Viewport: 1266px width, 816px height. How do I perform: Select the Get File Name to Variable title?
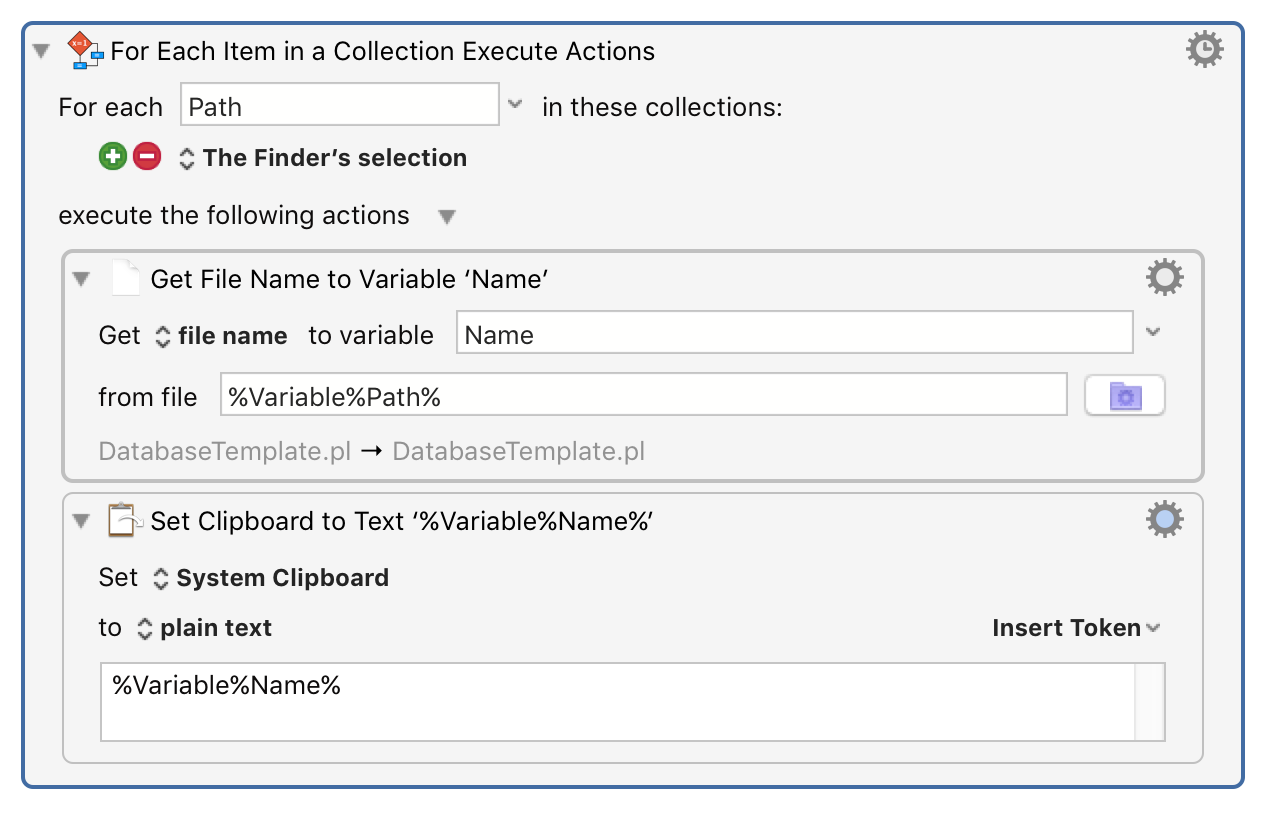349,279
